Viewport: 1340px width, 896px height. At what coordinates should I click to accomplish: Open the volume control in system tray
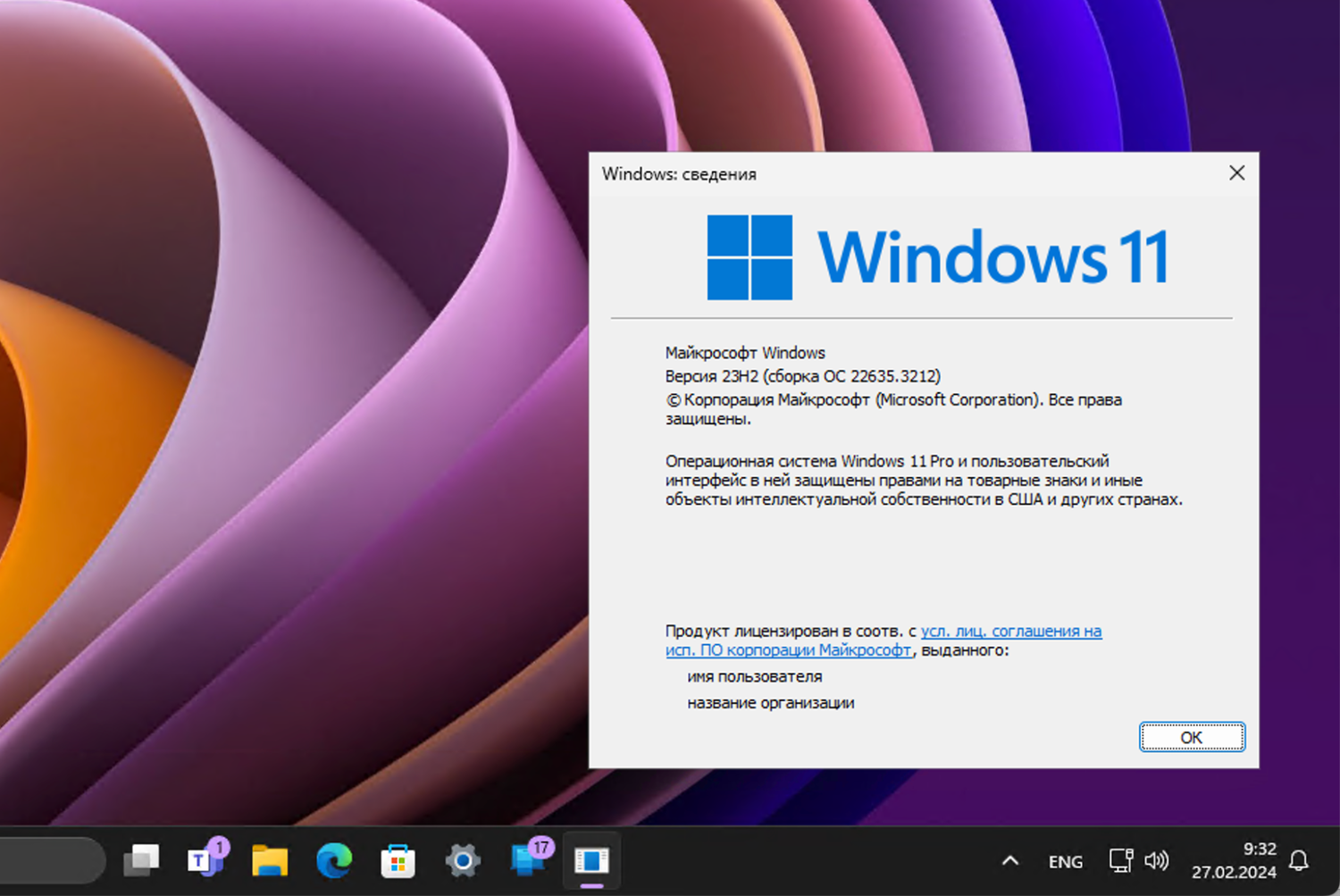[x=1158, y=861]
